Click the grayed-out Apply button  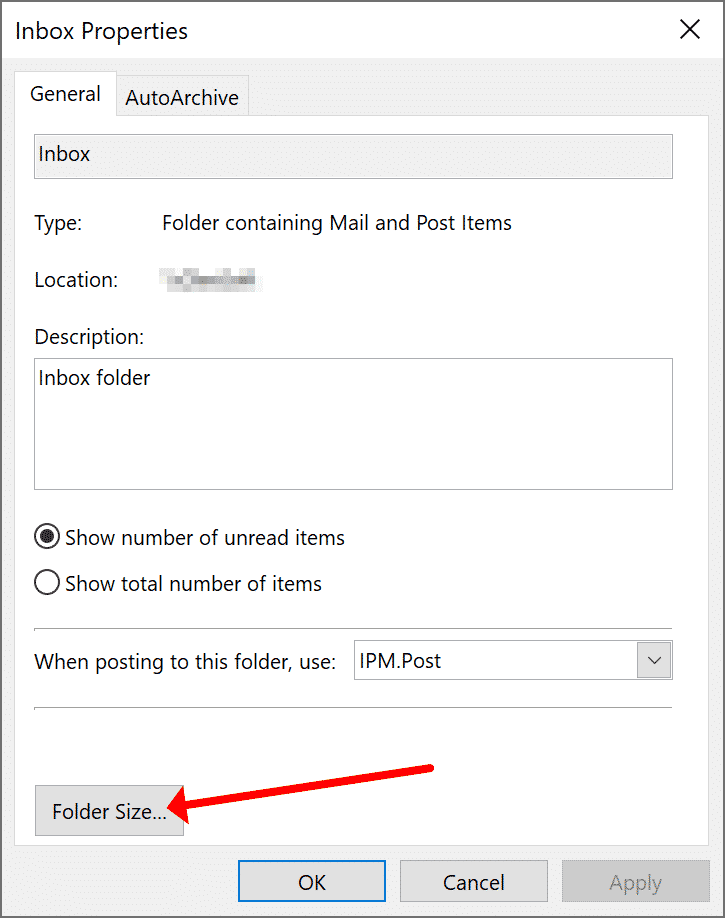[x=635, y=881]
